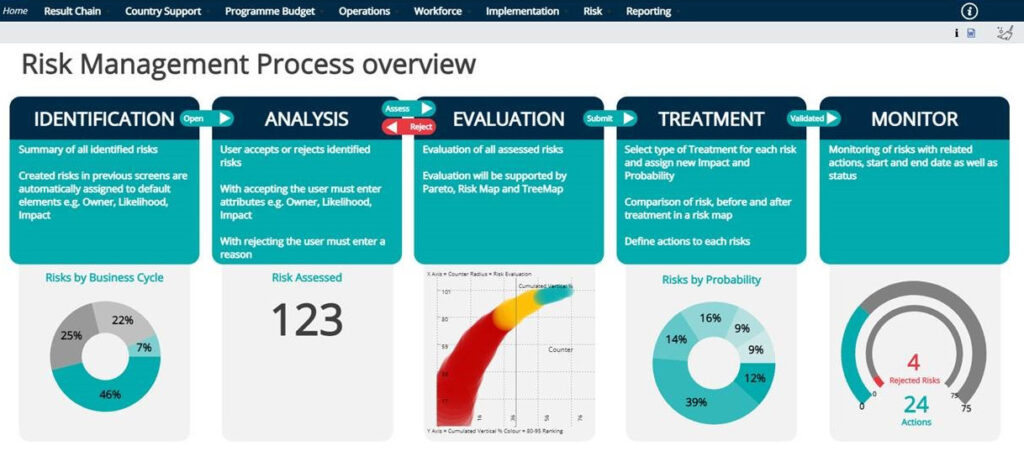Screen dimensions: 1024x472
Task: Click the circled info icon in navbar
Action: (x=969, y=12)
